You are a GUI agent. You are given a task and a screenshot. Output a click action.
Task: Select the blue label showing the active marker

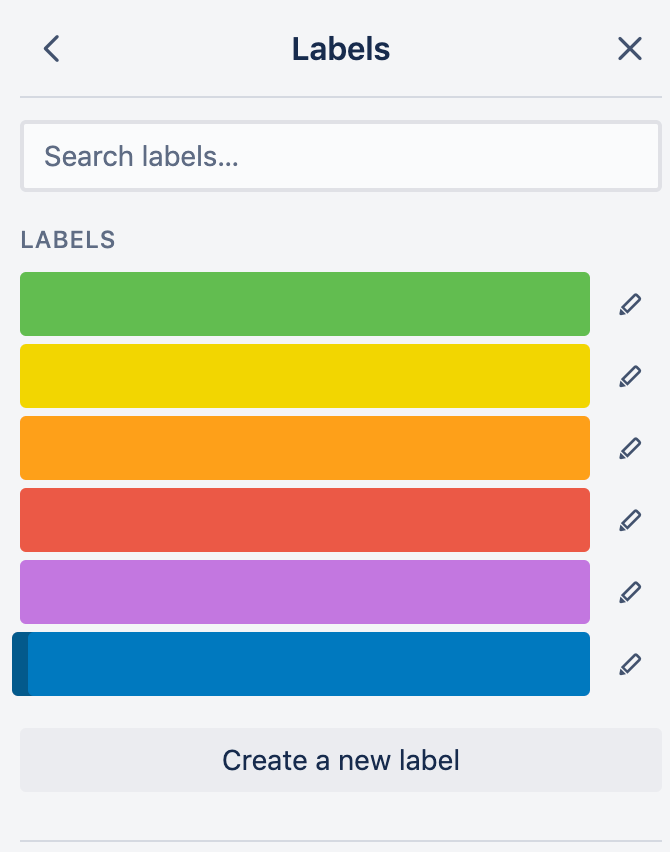click(305, 664)
